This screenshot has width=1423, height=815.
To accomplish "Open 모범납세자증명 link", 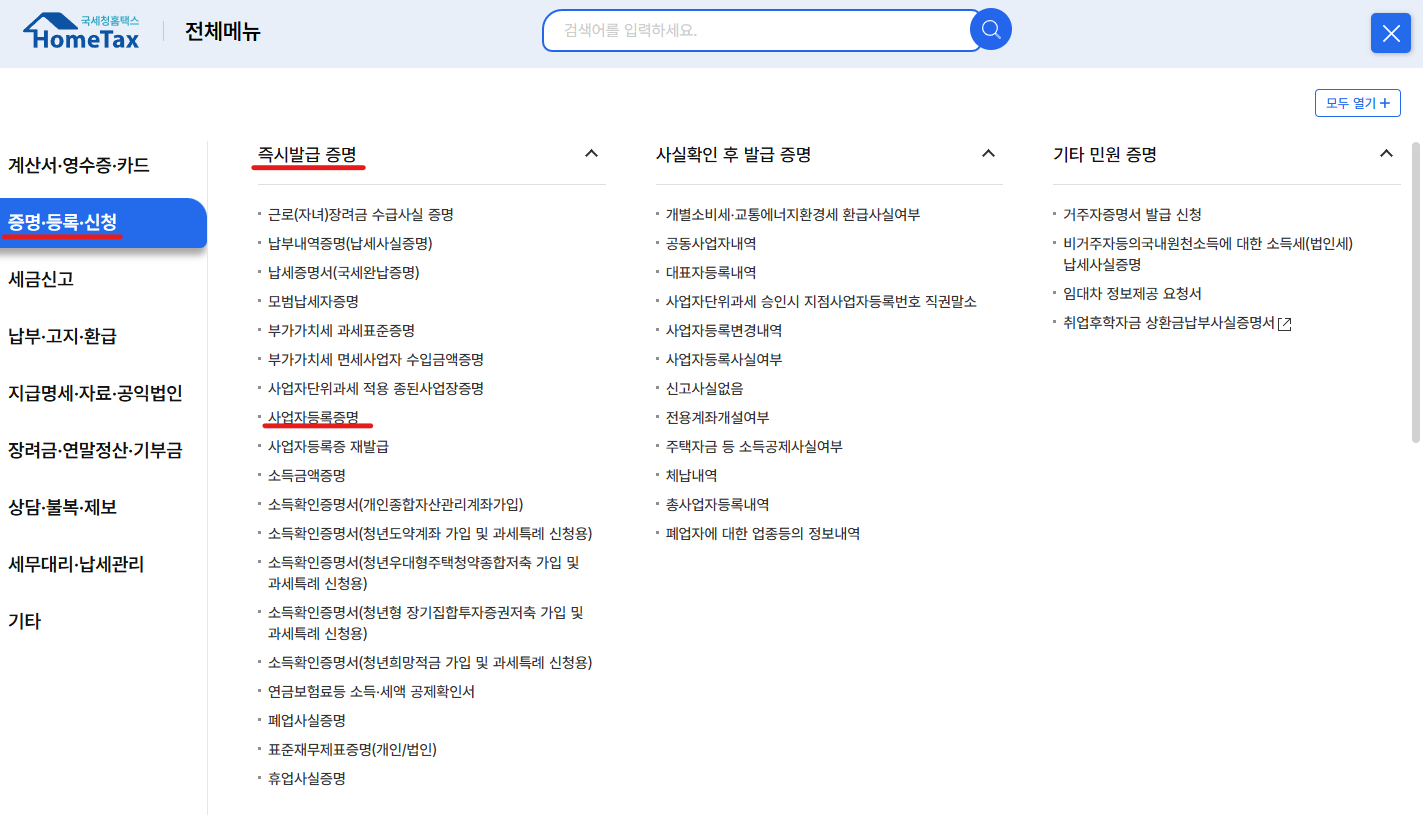I will click(313, 302).
